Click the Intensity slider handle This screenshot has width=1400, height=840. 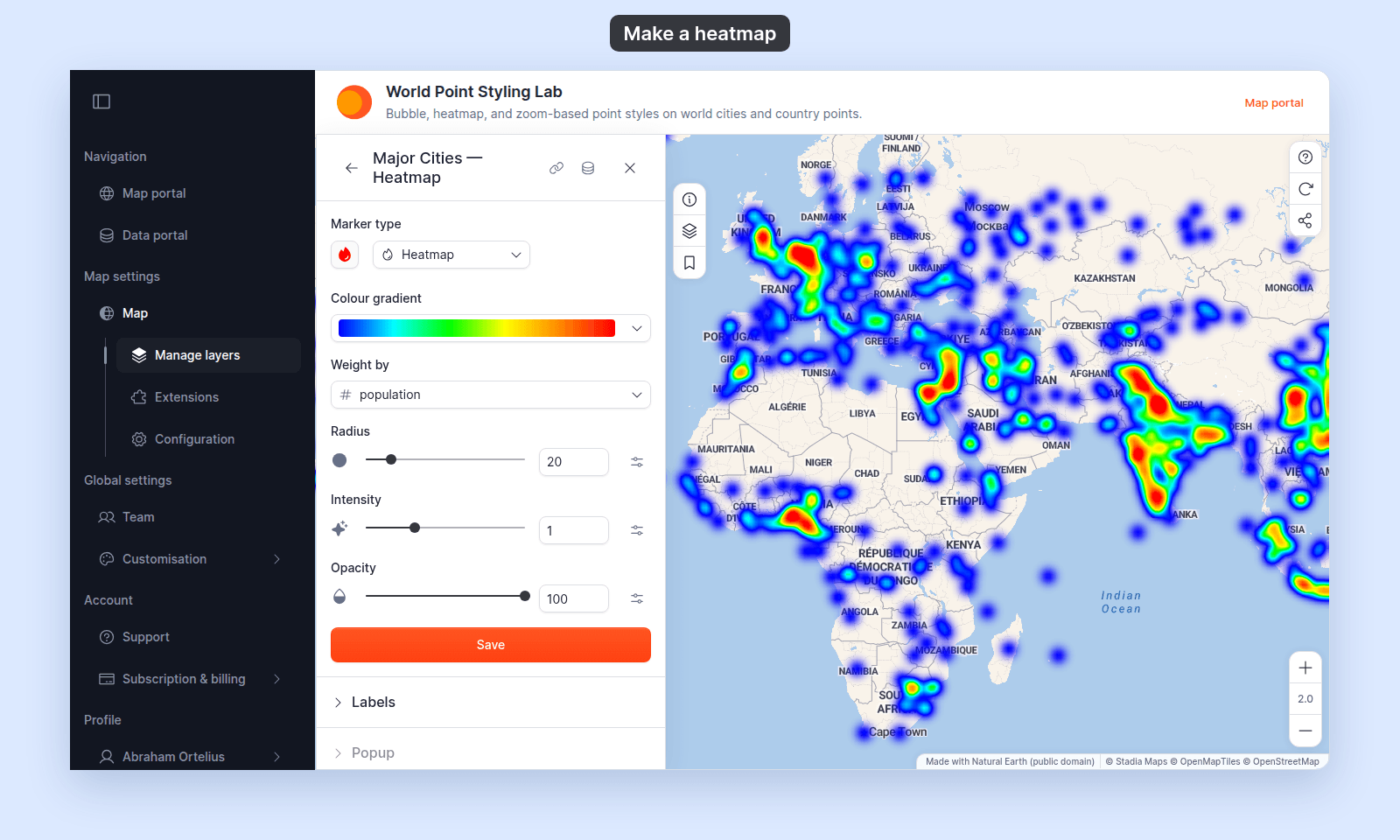415,528
